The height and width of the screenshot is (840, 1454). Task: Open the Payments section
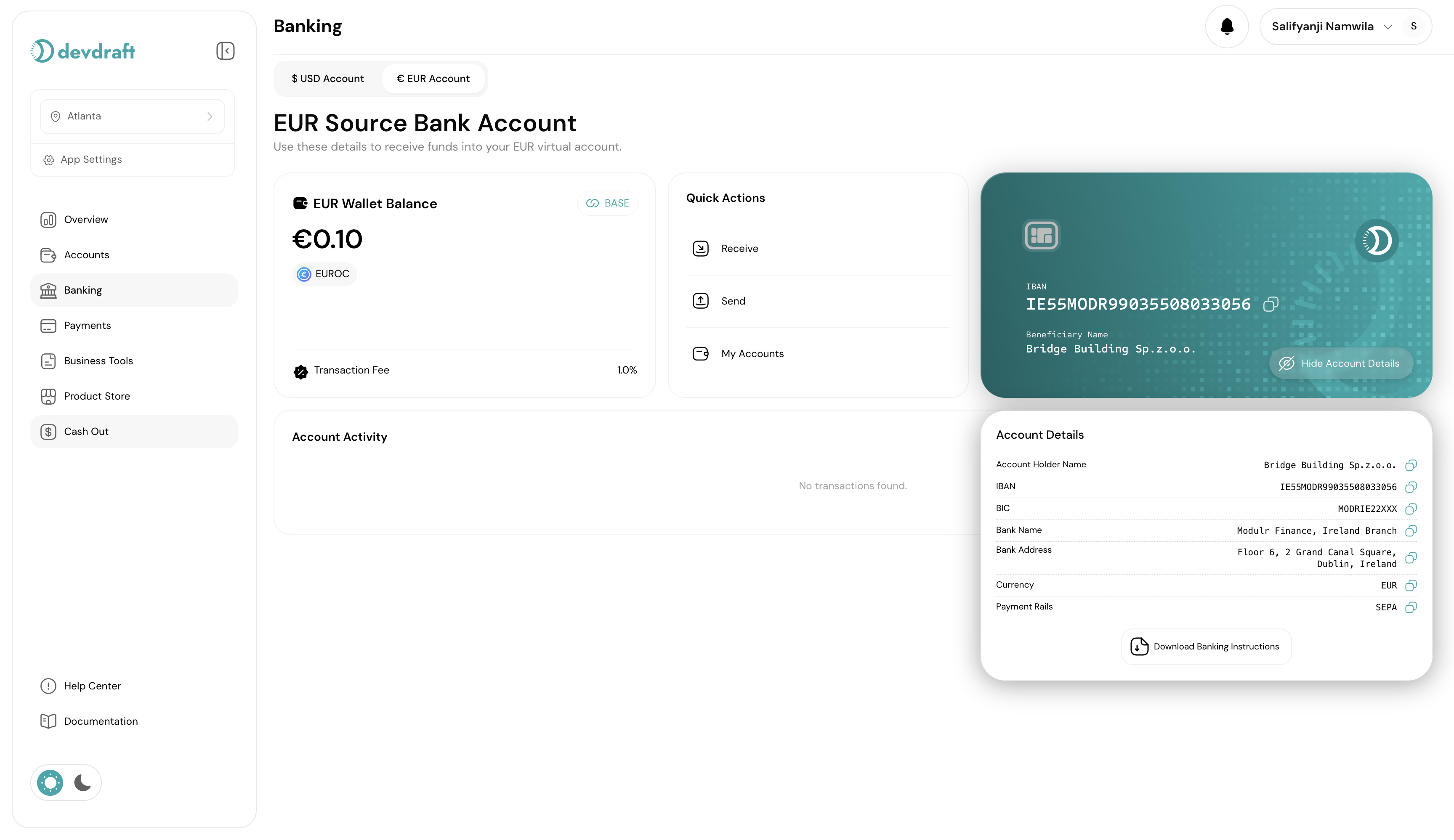pos(87,325)
